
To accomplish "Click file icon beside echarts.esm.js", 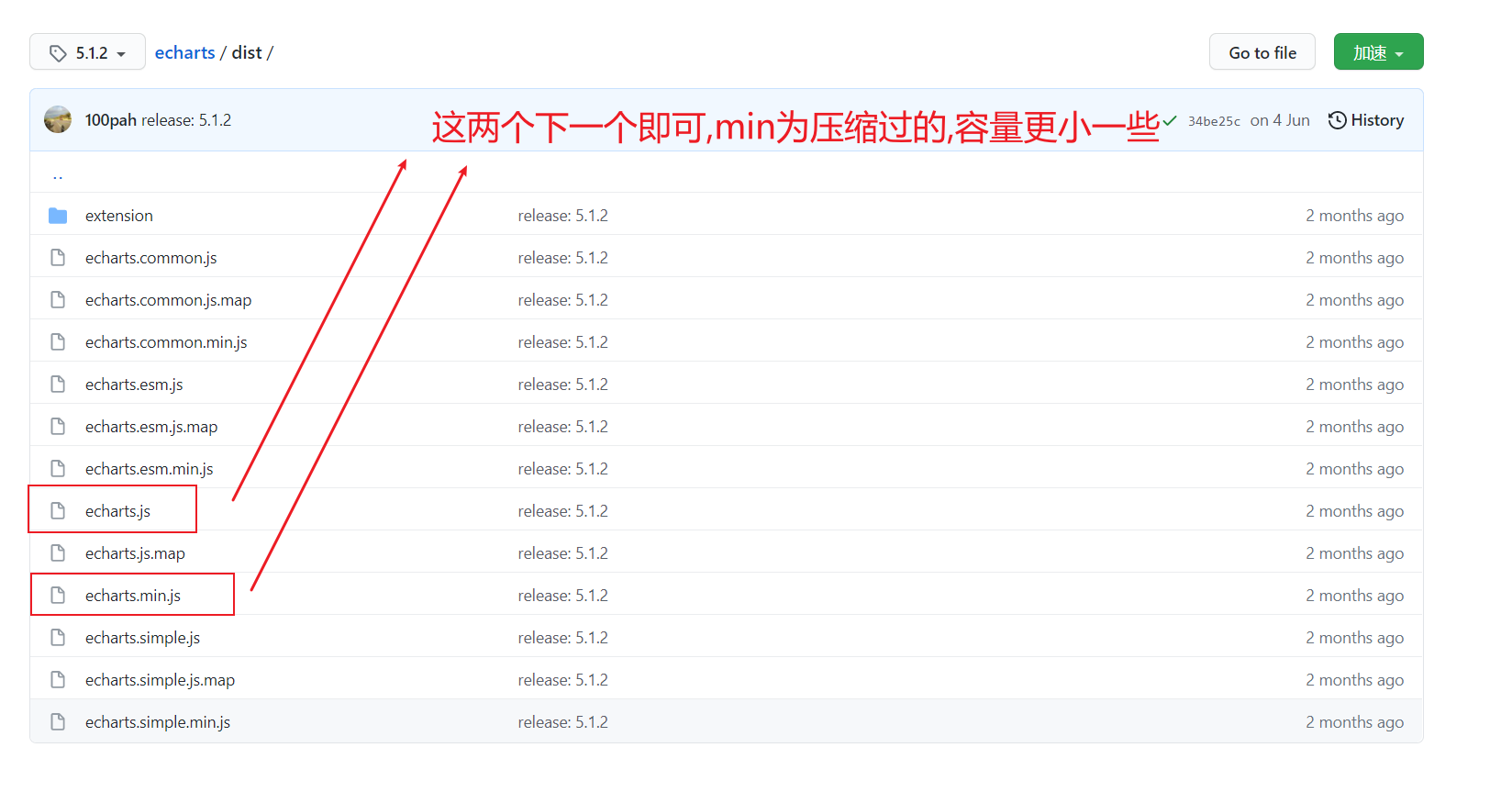I will click(58, 385).
